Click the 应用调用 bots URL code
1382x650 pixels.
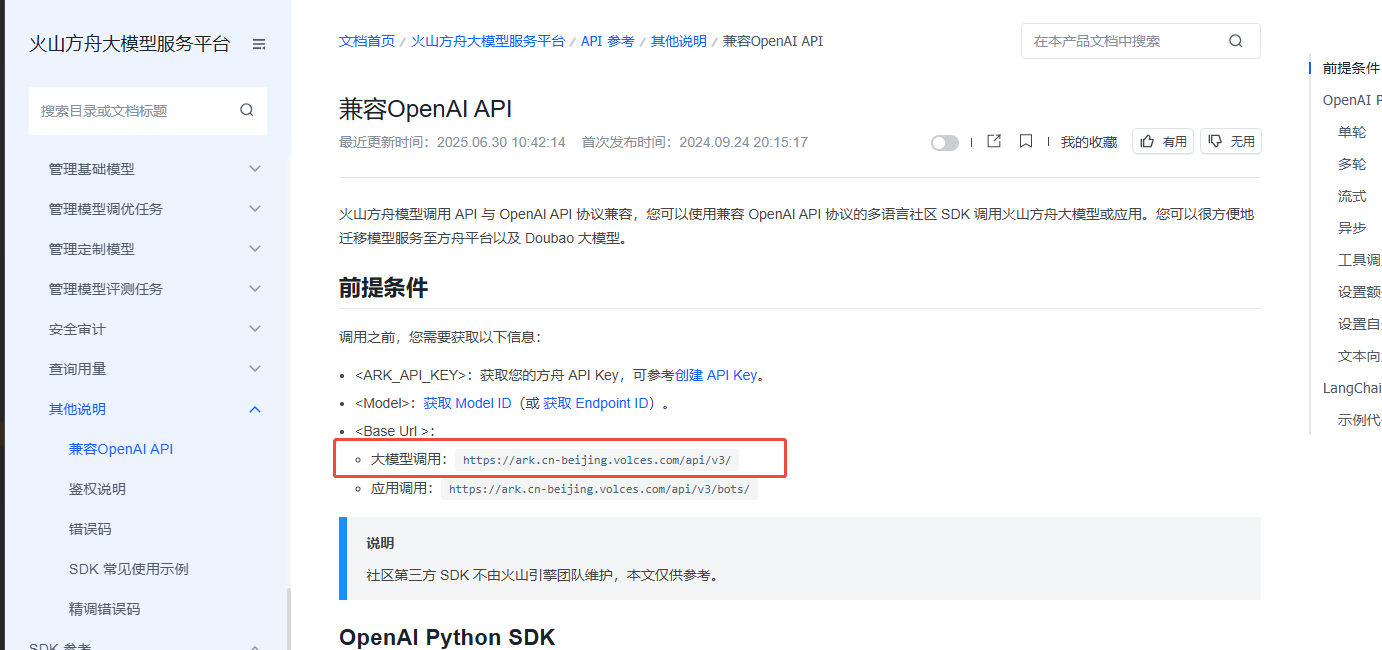tap(600, 489)
